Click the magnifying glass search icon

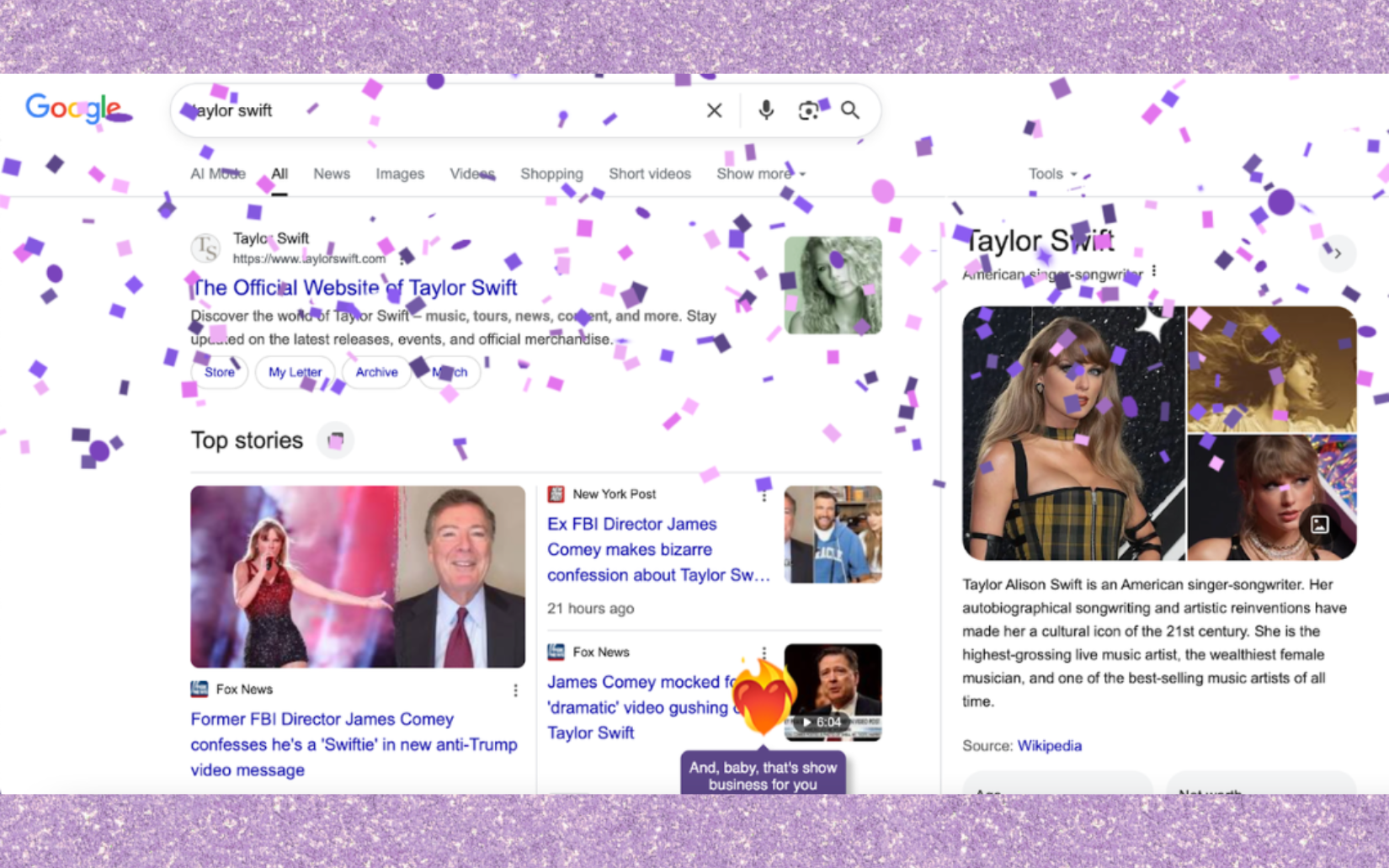(x=850, y=110)
